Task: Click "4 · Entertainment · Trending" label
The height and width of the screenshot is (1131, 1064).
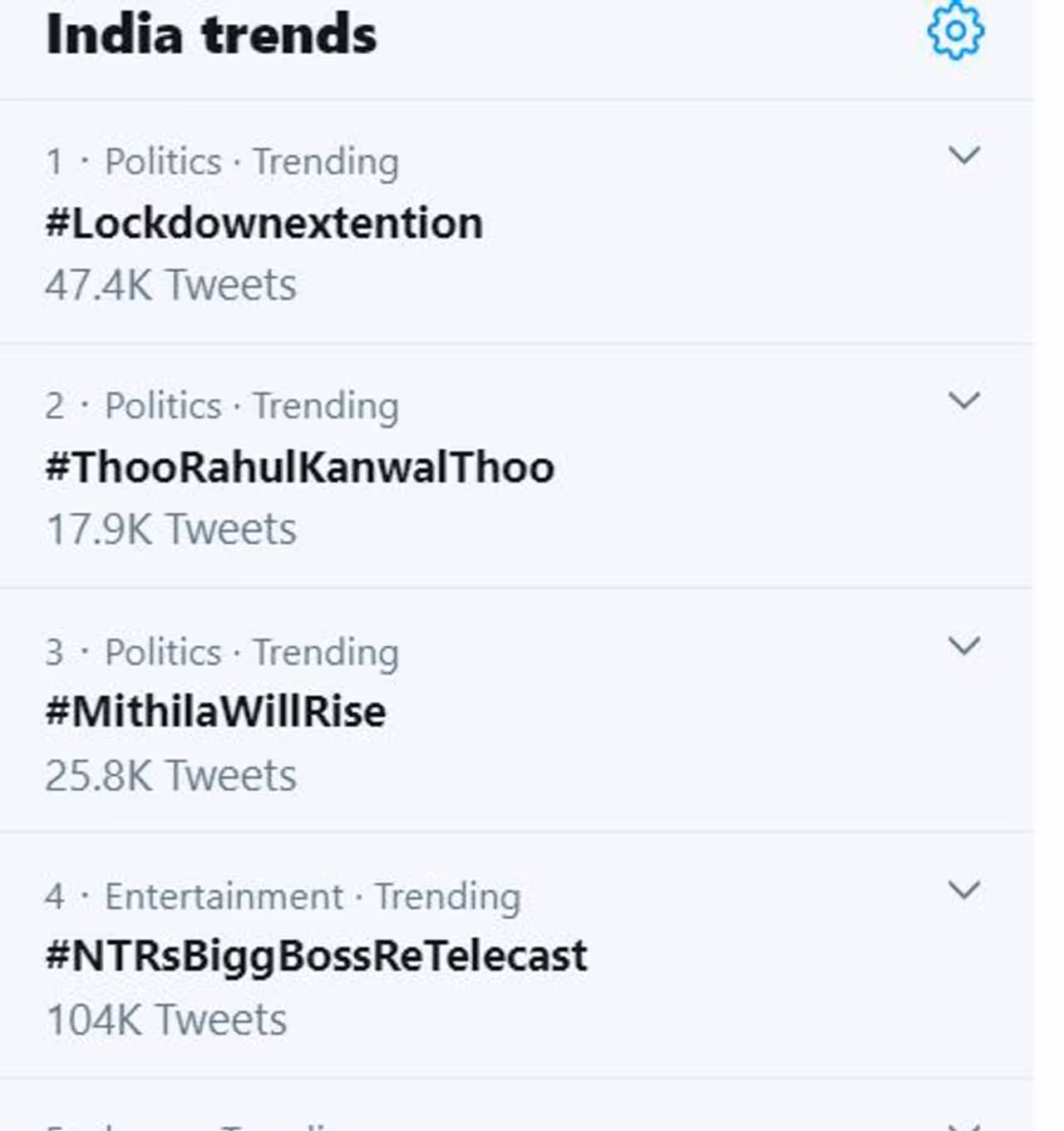Action: pos(283,896)
